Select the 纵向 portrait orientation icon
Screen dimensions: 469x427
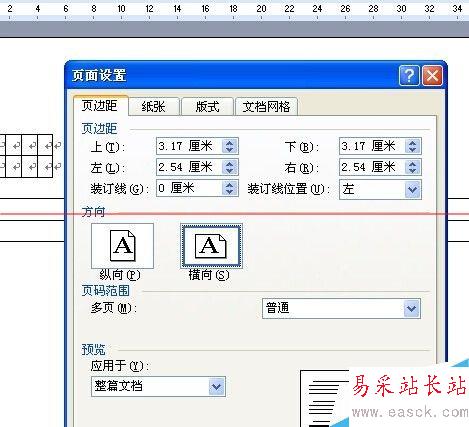pyautogui.click(x=122, y=246)
